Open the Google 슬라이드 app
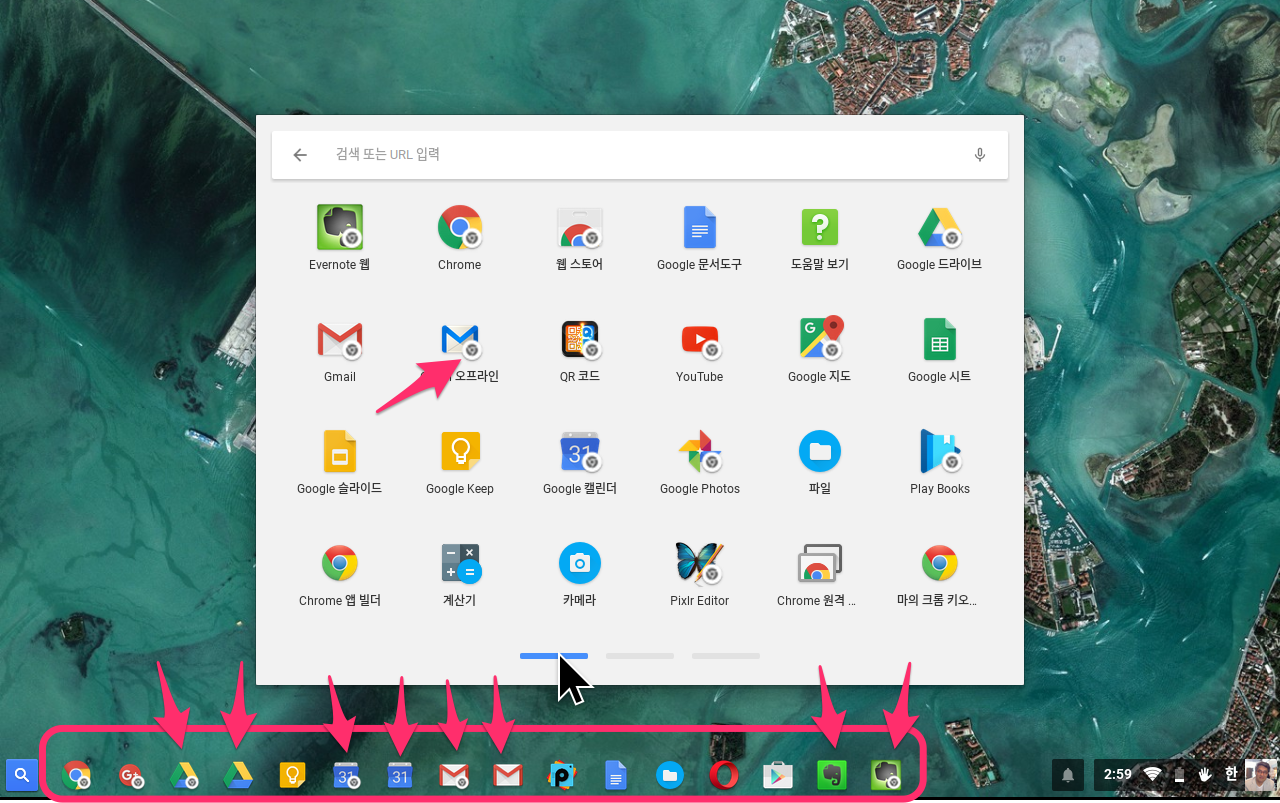Image resolution: width=1280 pixels, height=803 pixels. (x=340, y=462)
